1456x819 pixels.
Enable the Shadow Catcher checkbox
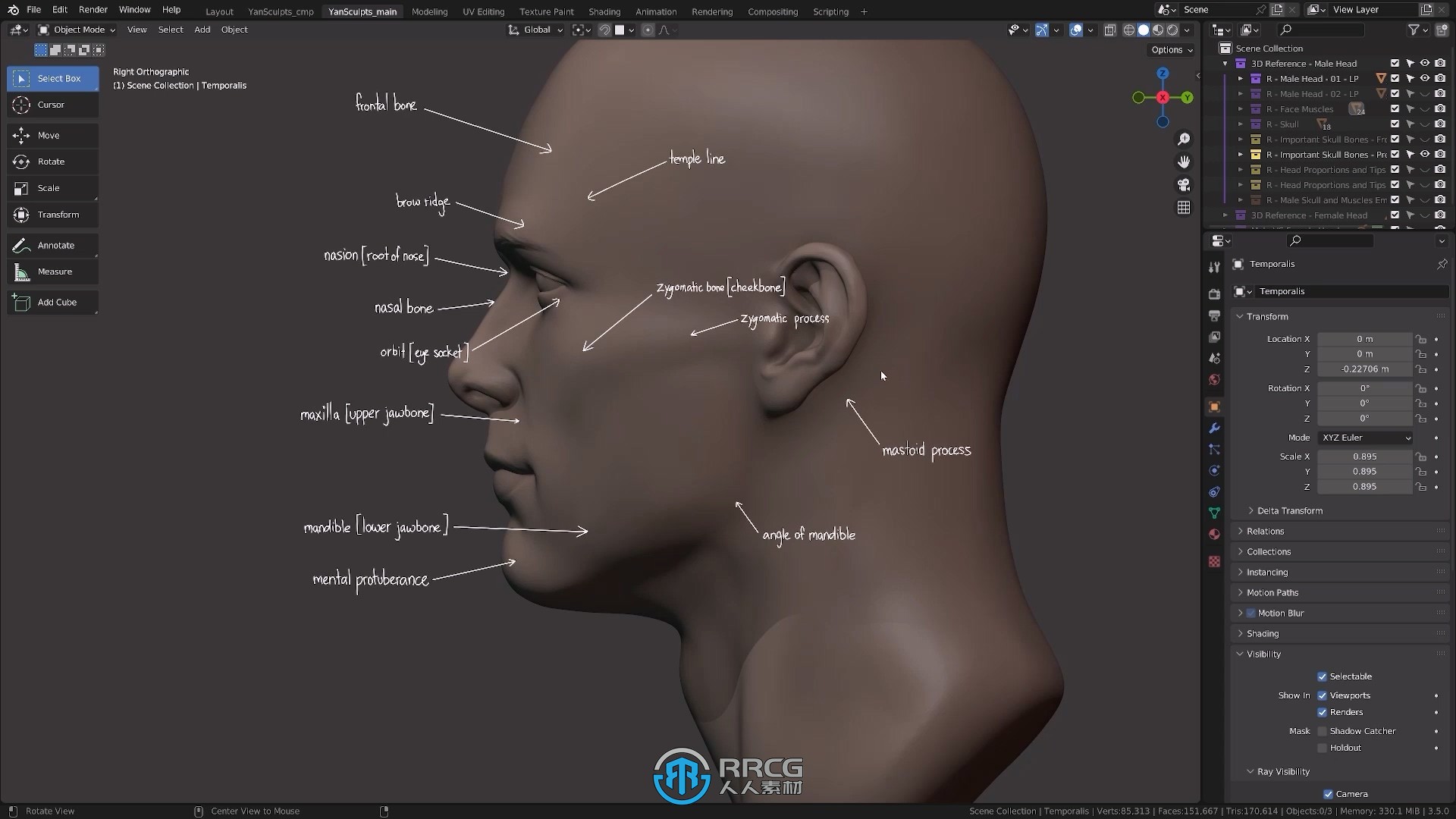1322,731
